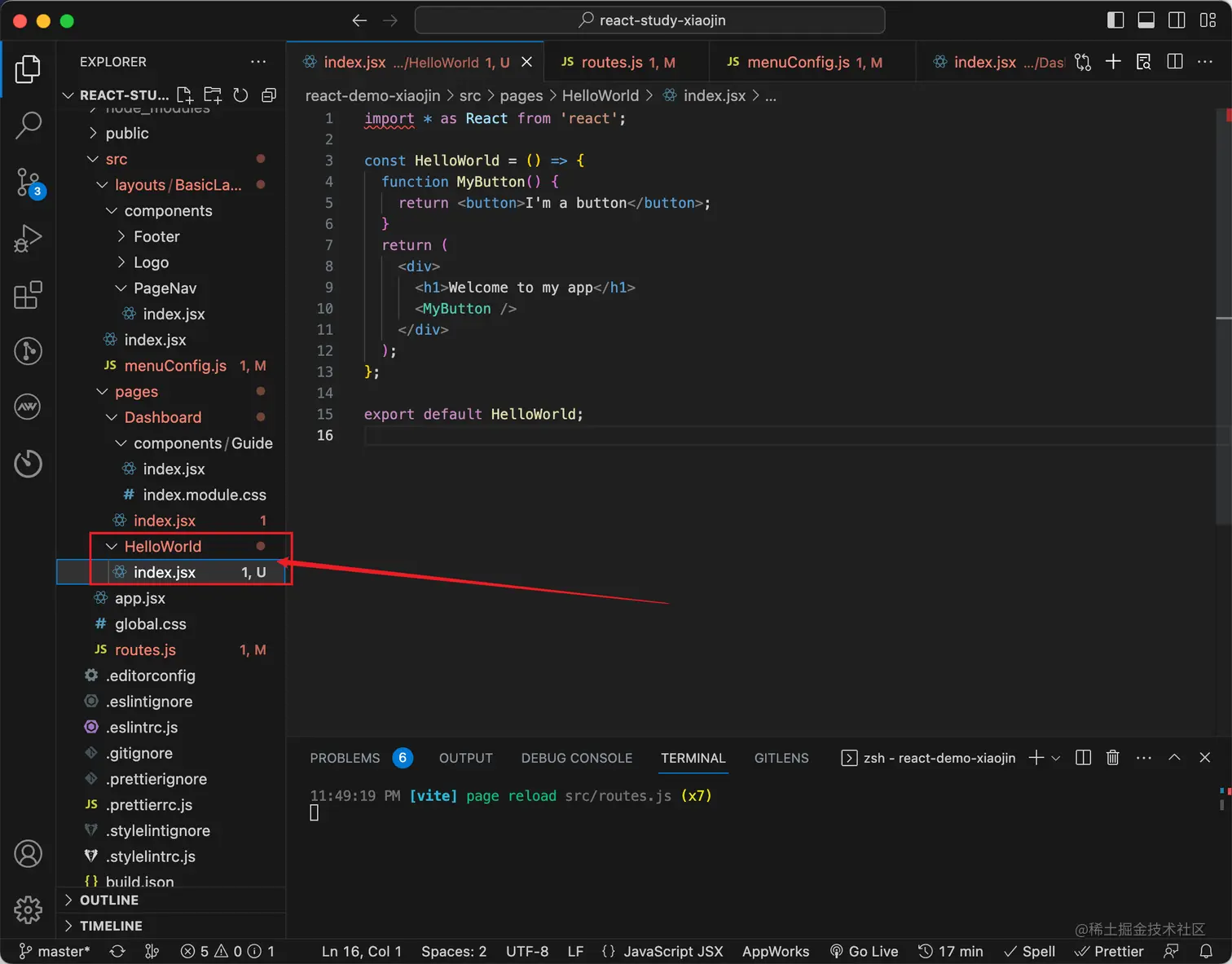
Task: Click pages breadcrumb in editor path
Action: (x=521, y=95)
